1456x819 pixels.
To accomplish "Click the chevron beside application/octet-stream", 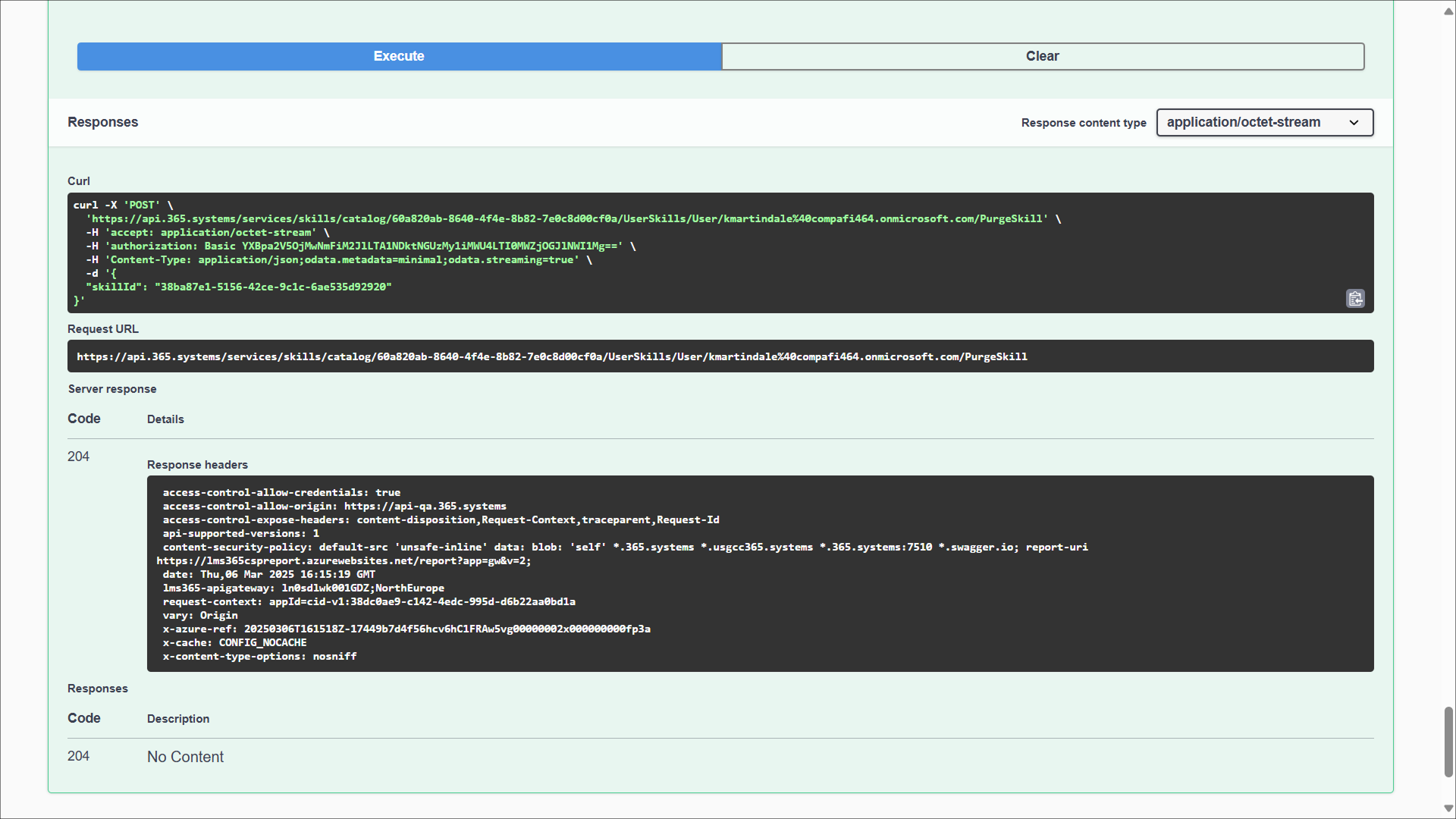I will (1354, 123).
